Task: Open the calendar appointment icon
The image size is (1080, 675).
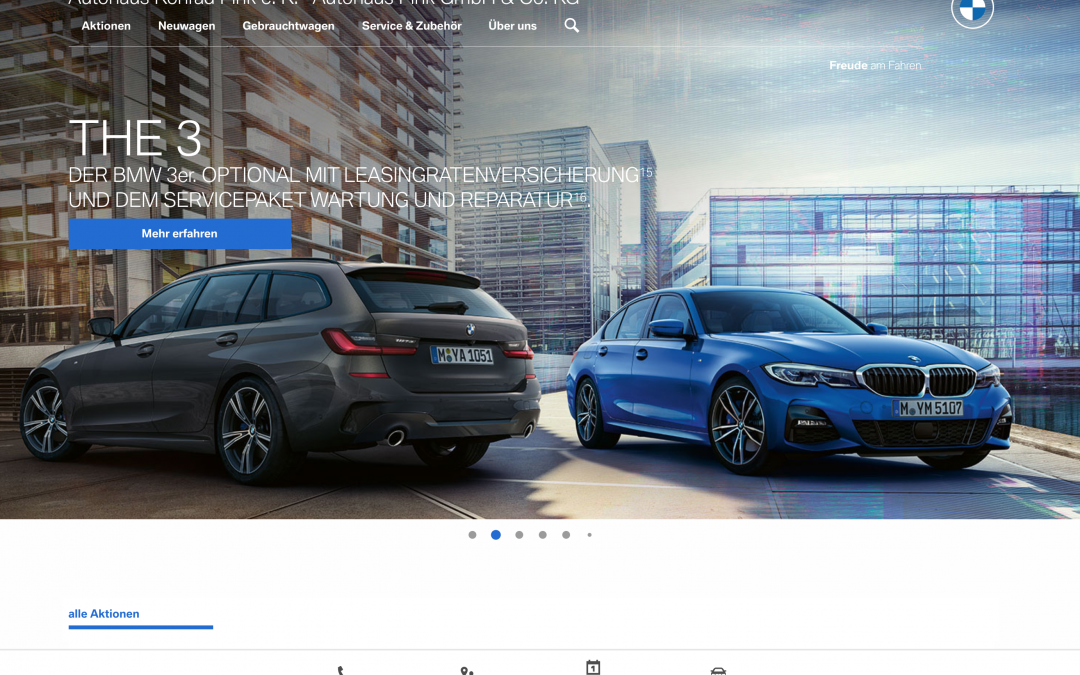Action: [x=593, y=667]
